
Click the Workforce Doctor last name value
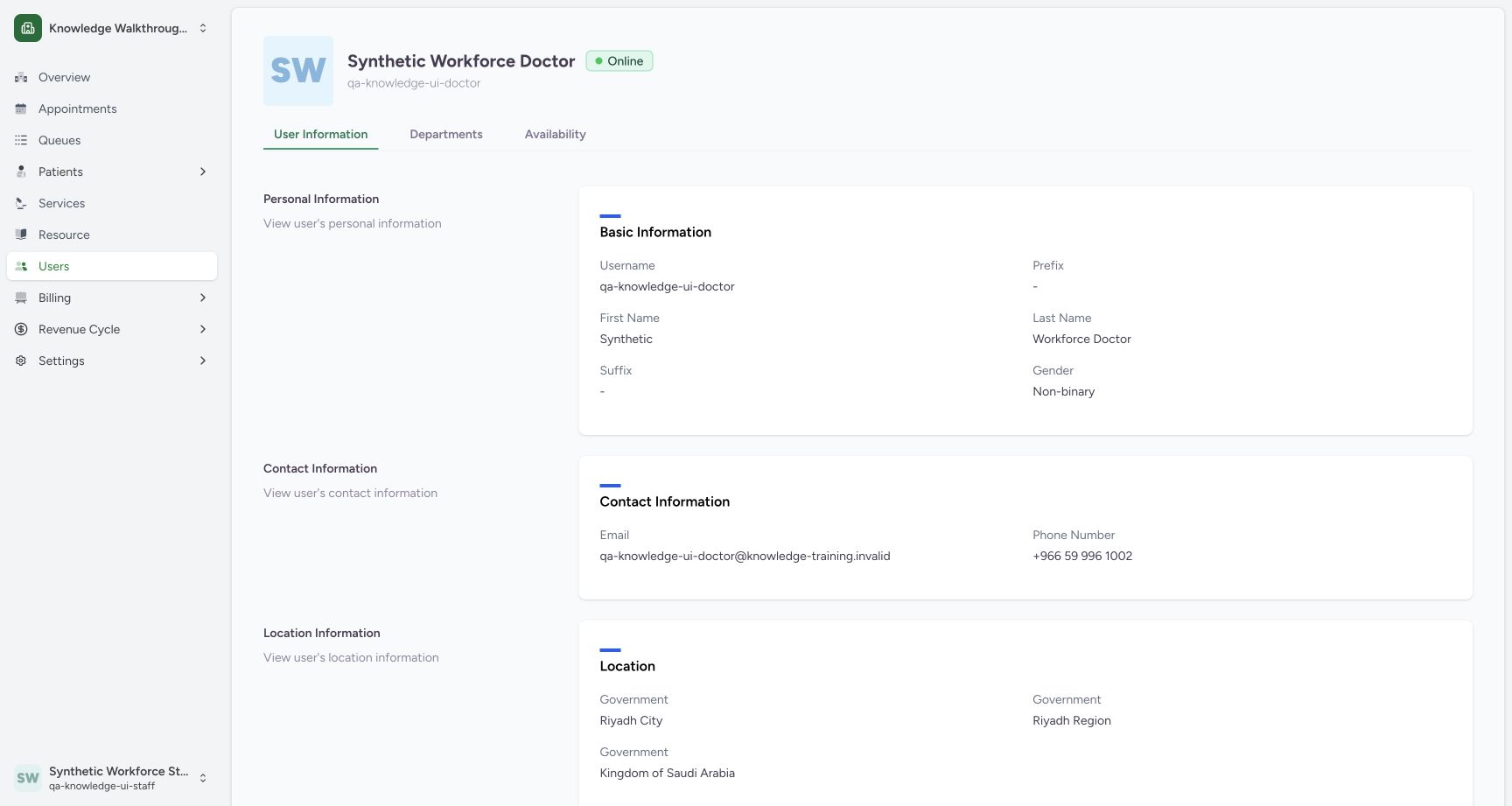(x=1081, y=340)
